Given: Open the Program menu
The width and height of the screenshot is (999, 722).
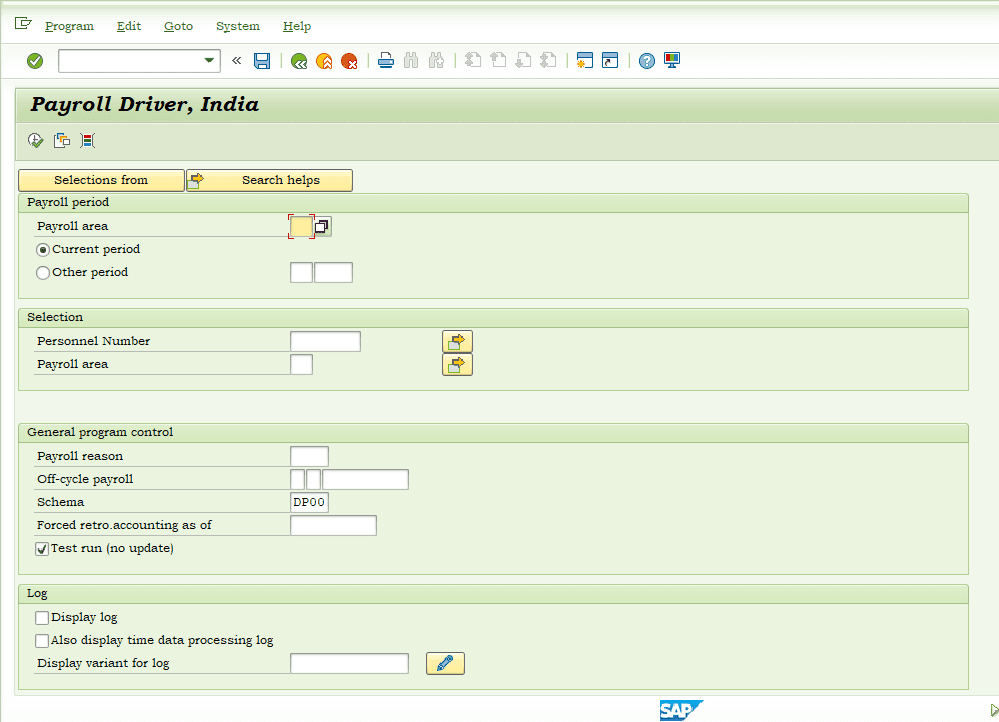Looking at the screenshot, I should (x=69, y=26).
